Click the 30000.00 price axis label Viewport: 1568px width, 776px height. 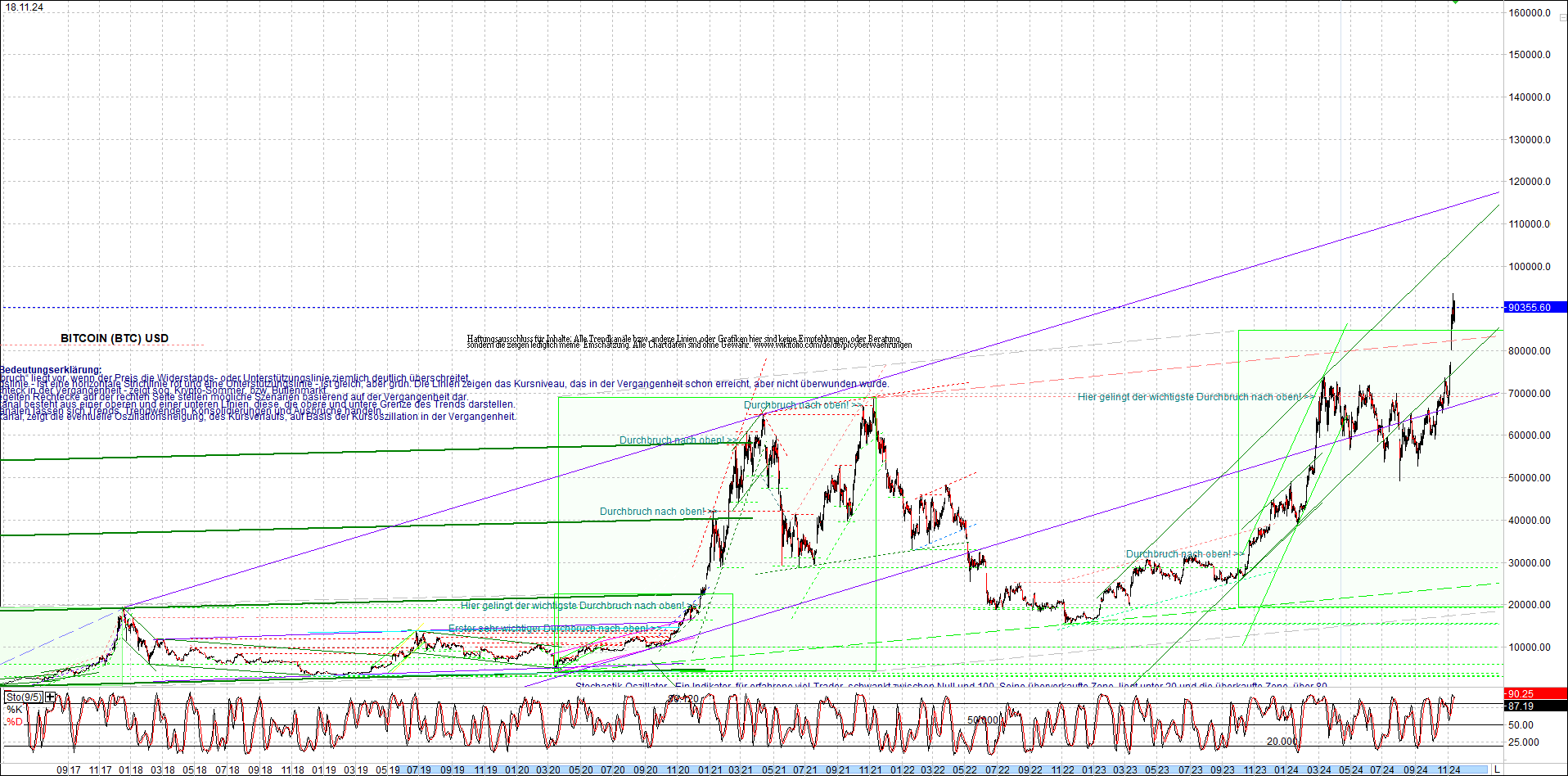pos(1530,563)
